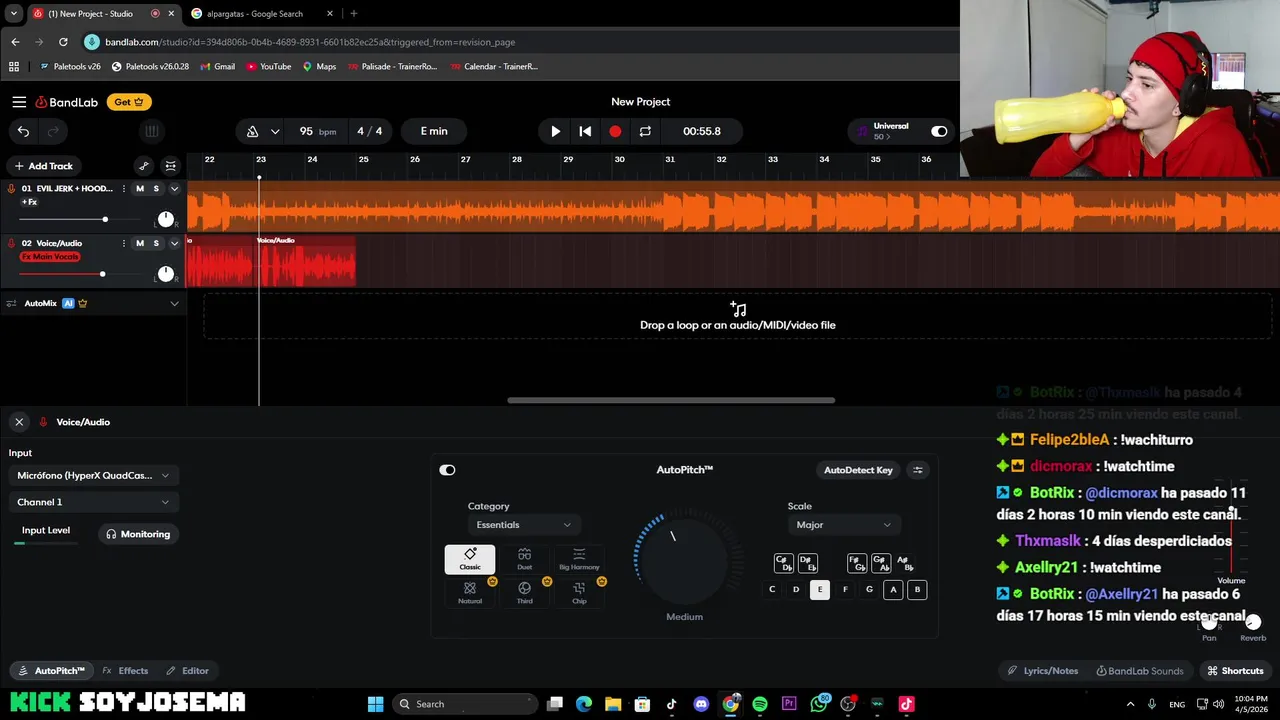This screenshot has width=1280, height=720.
Task: Open Premiere Pro from the taskbar
Action: 789,704
